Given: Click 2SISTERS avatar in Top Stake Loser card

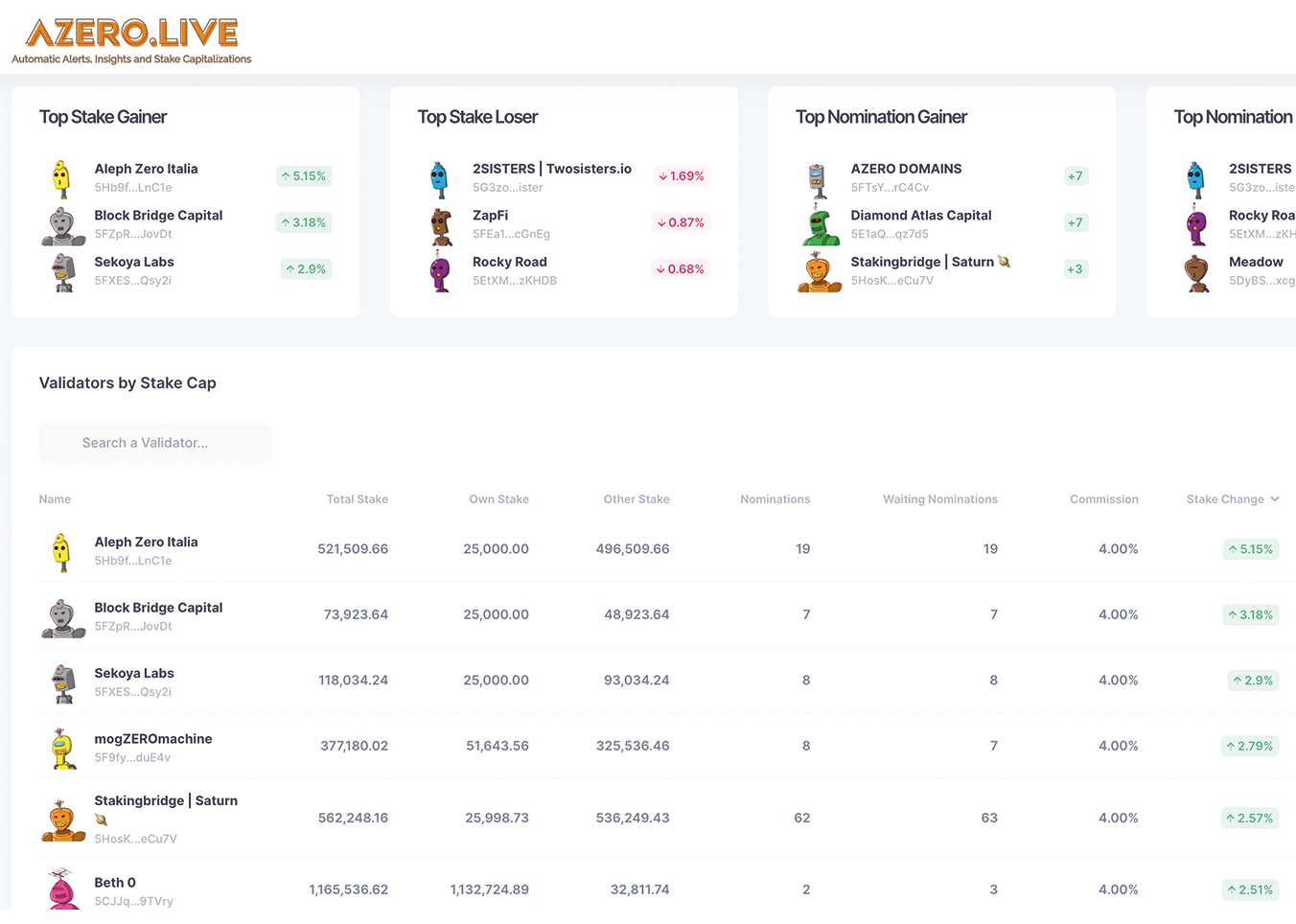Looking at the screenshot, I should coord(439,179).
